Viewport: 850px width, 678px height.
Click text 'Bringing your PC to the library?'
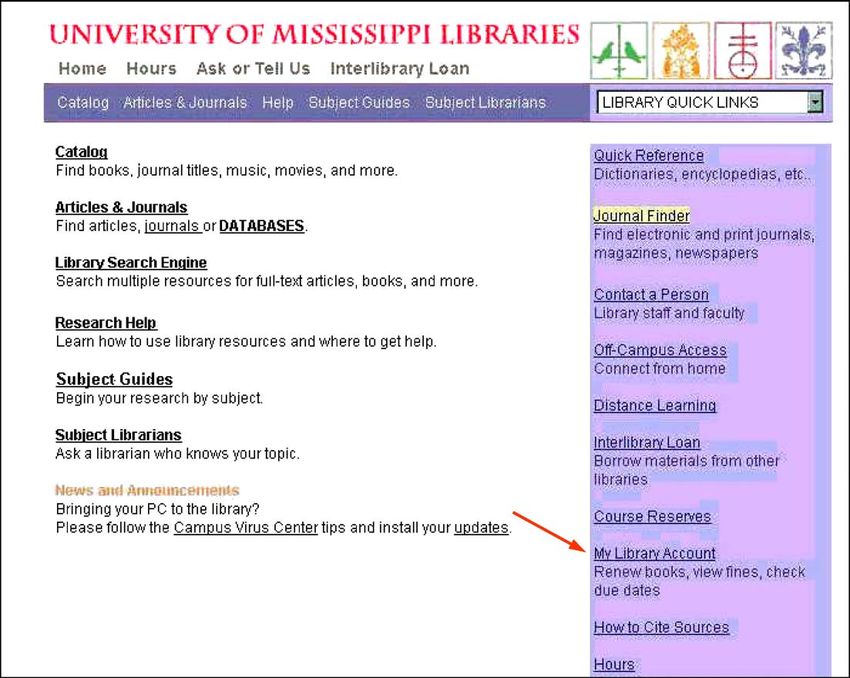(158, 509)
